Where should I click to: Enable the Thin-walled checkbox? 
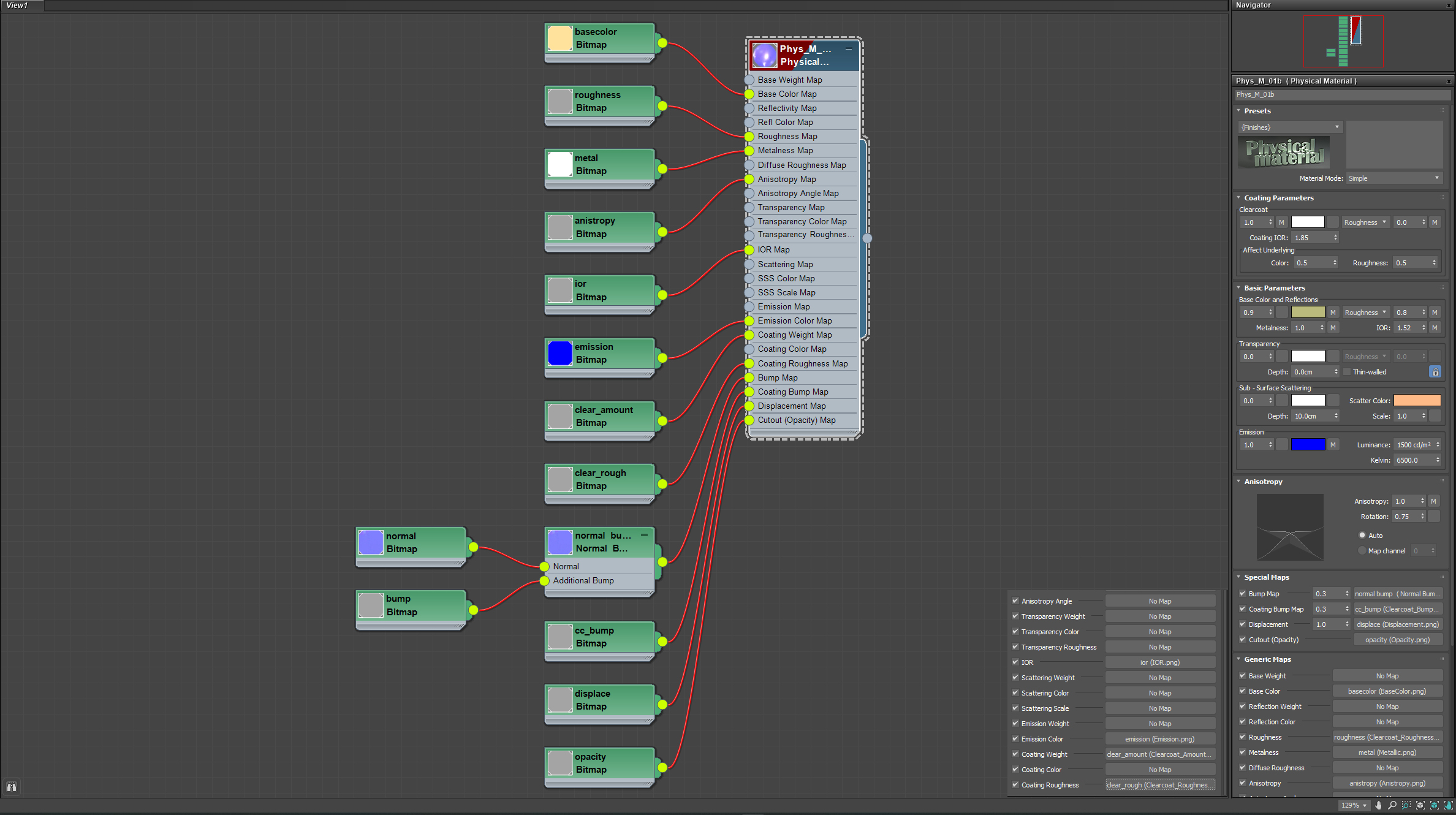[1347, 372]
